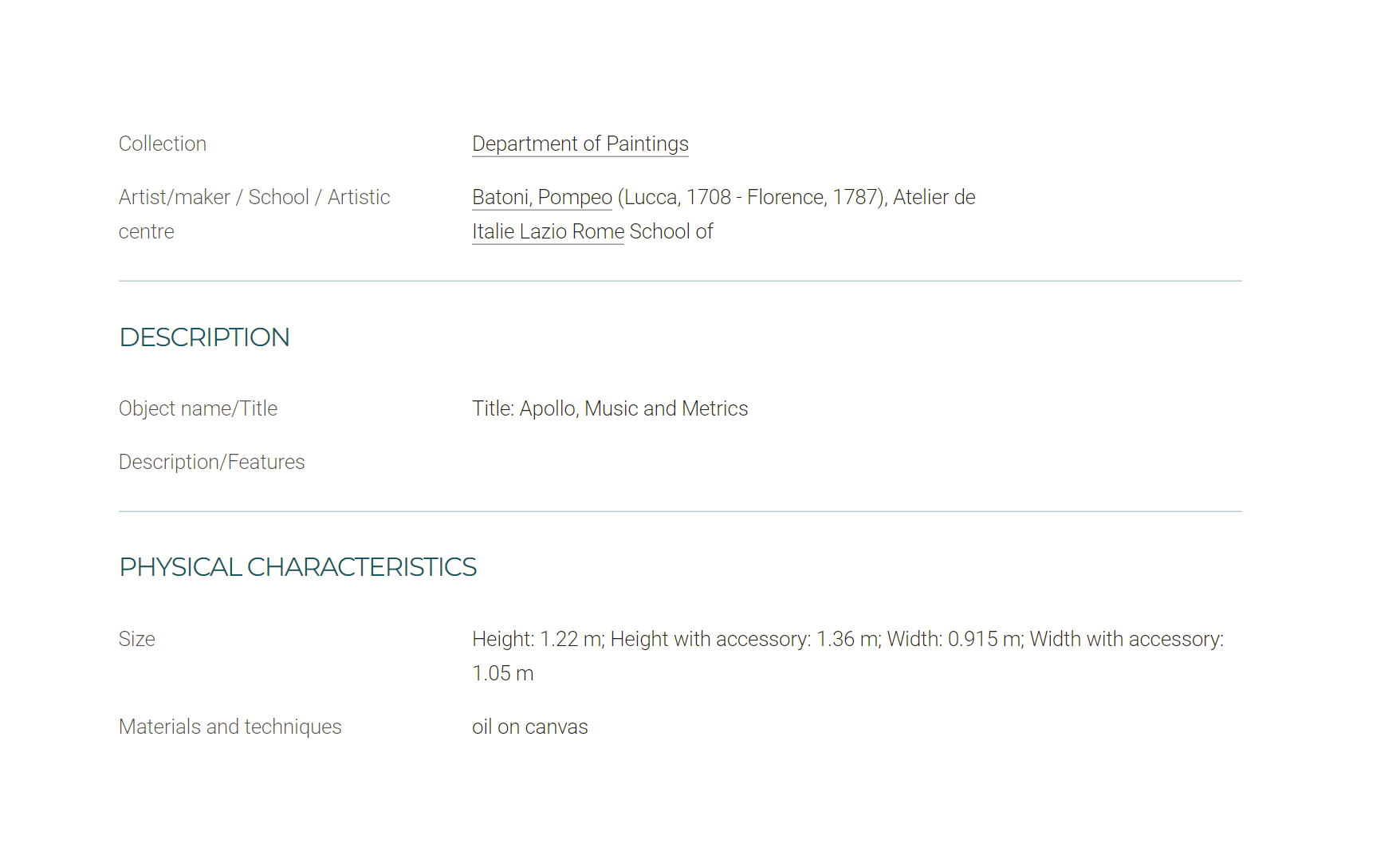The width and height of the screenshot is (1400, 867).
Task: Open the Department of Paintings link
Action: tap(580, 144)
